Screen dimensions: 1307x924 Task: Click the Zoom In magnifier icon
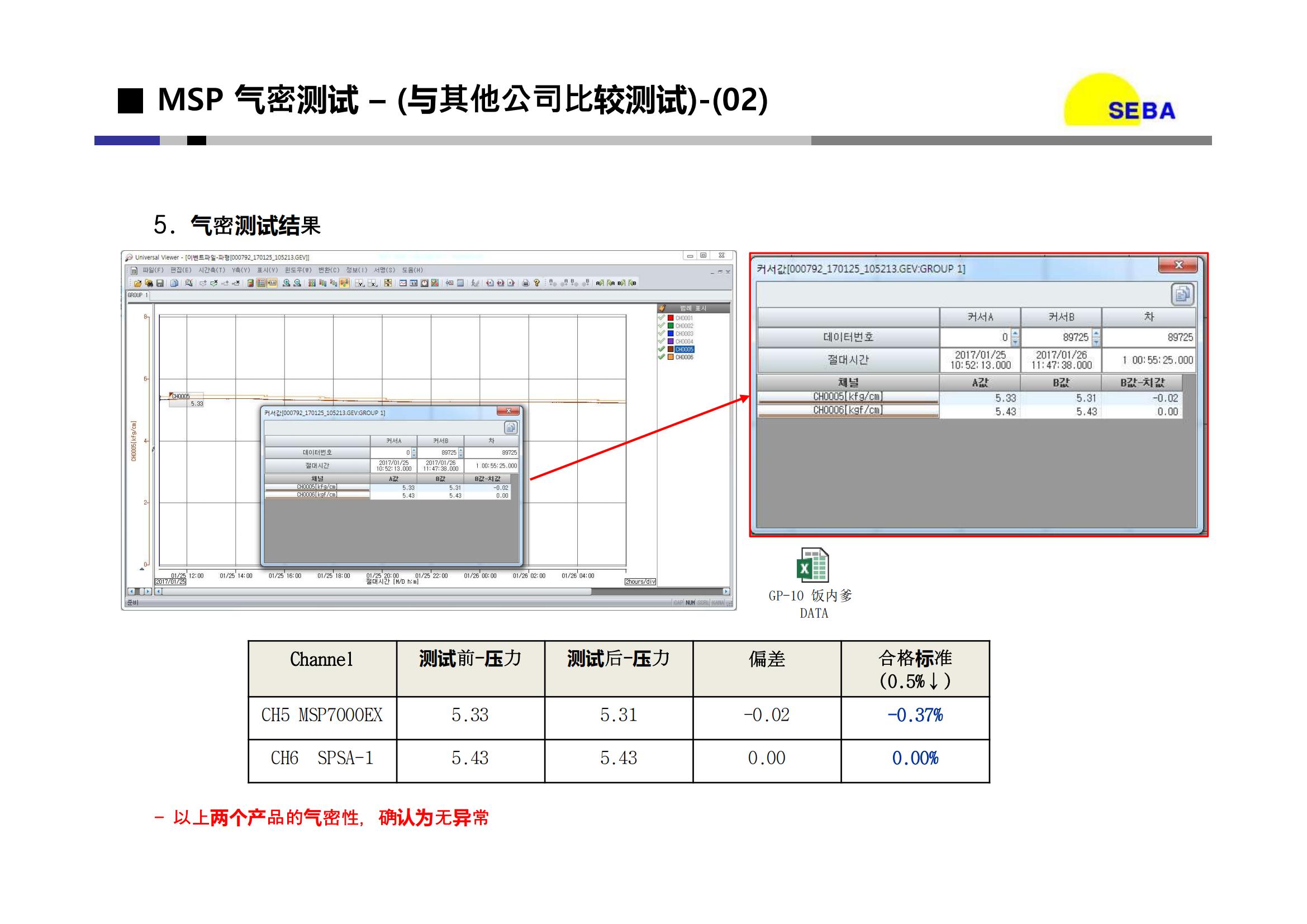pyautogui.click(x=286, y=283)
